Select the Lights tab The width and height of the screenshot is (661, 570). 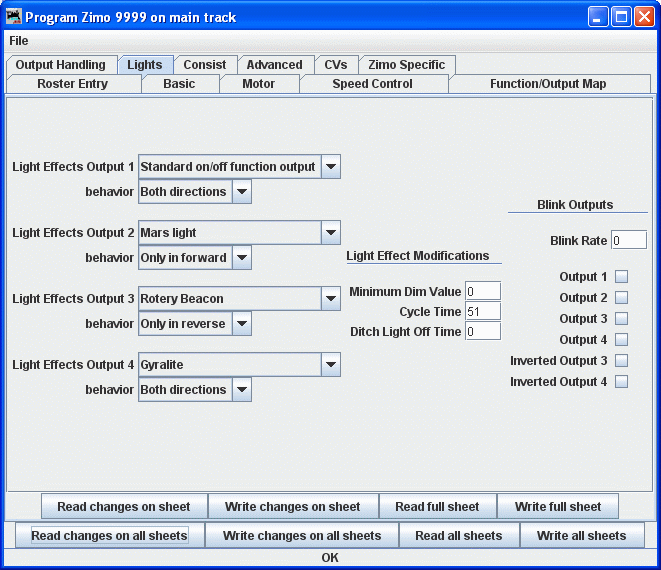(x=145, y=65)
